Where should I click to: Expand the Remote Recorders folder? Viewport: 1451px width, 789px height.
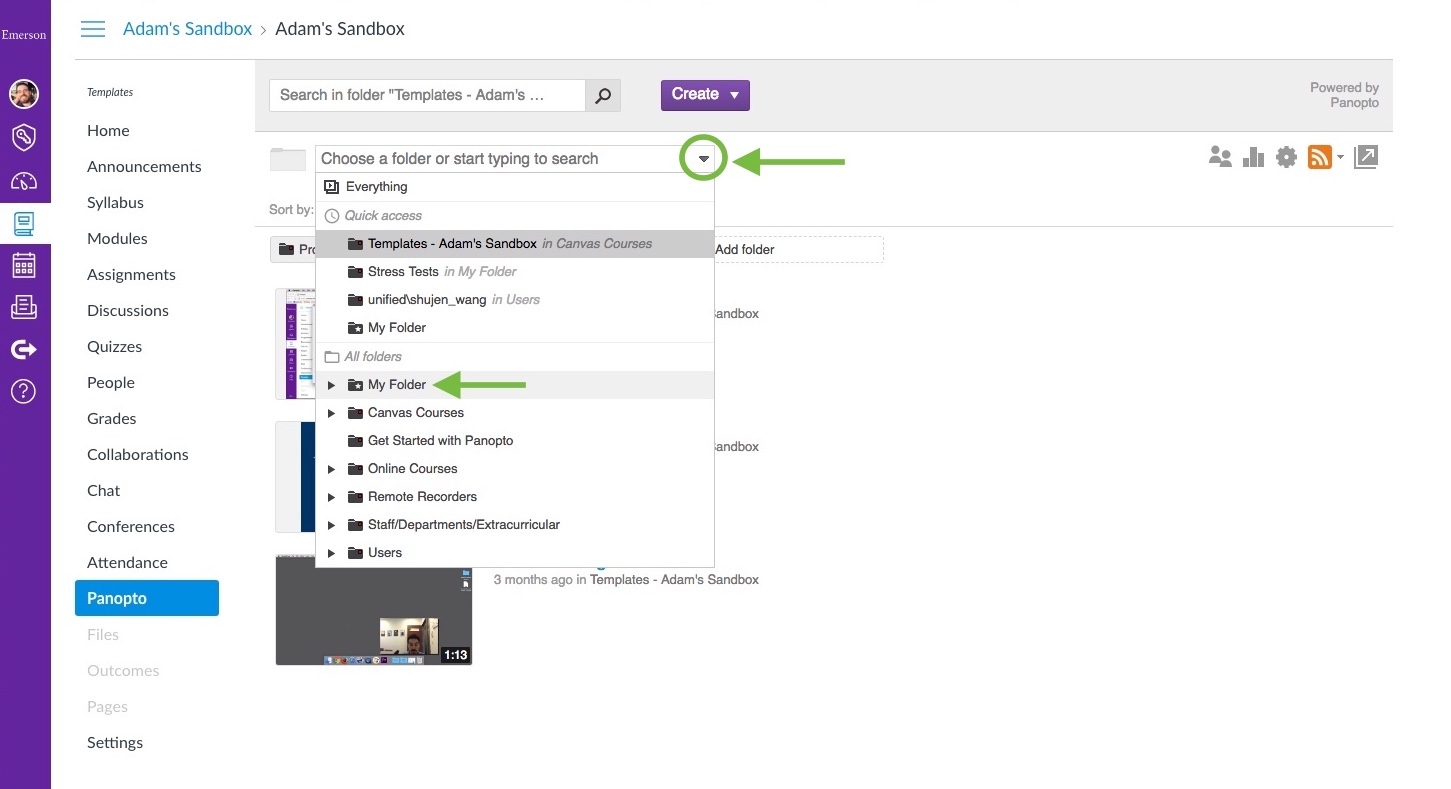point(331,497)
